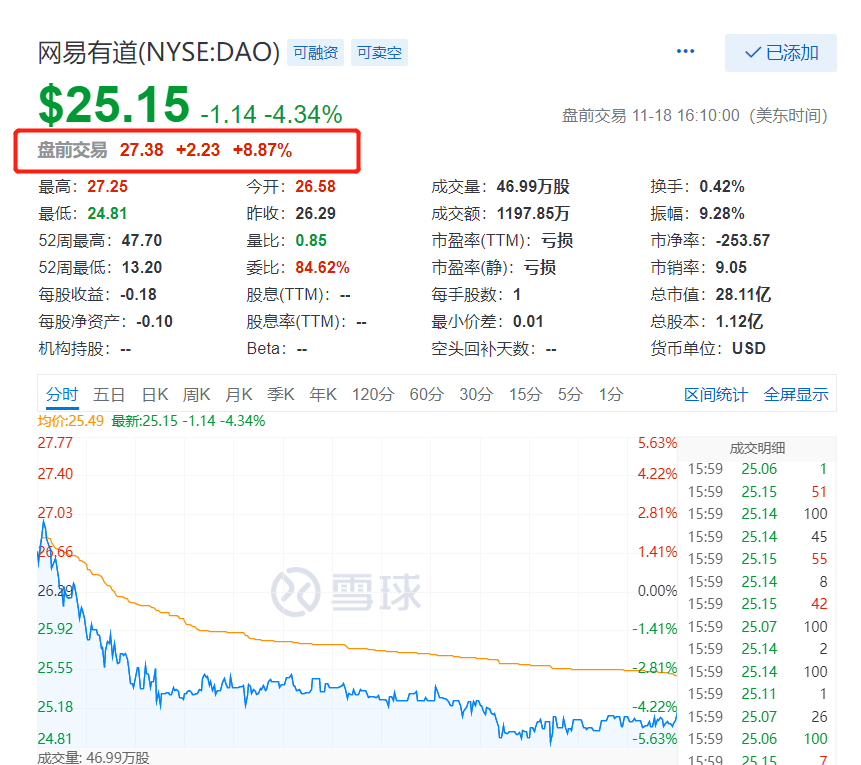Select the 120分 interval tab
The image size is (861, 765).
[x=372, y=394]
